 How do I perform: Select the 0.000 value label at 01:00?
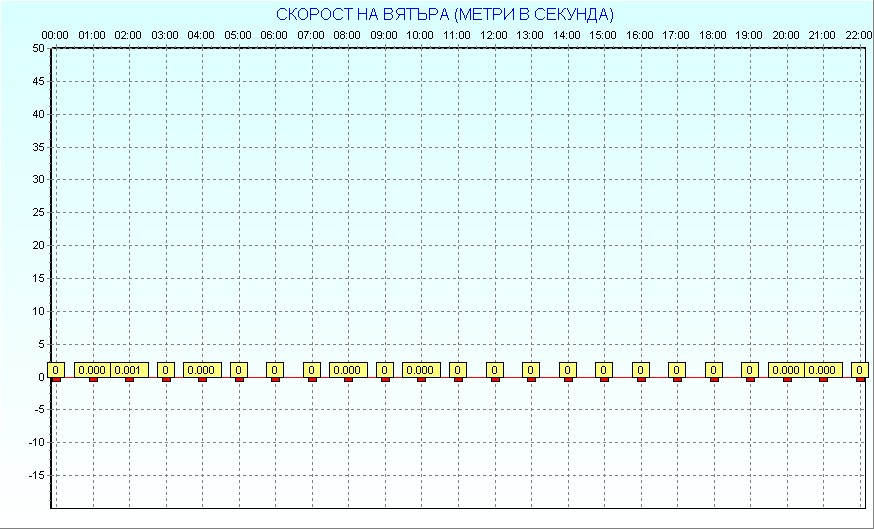click(92, 370)
